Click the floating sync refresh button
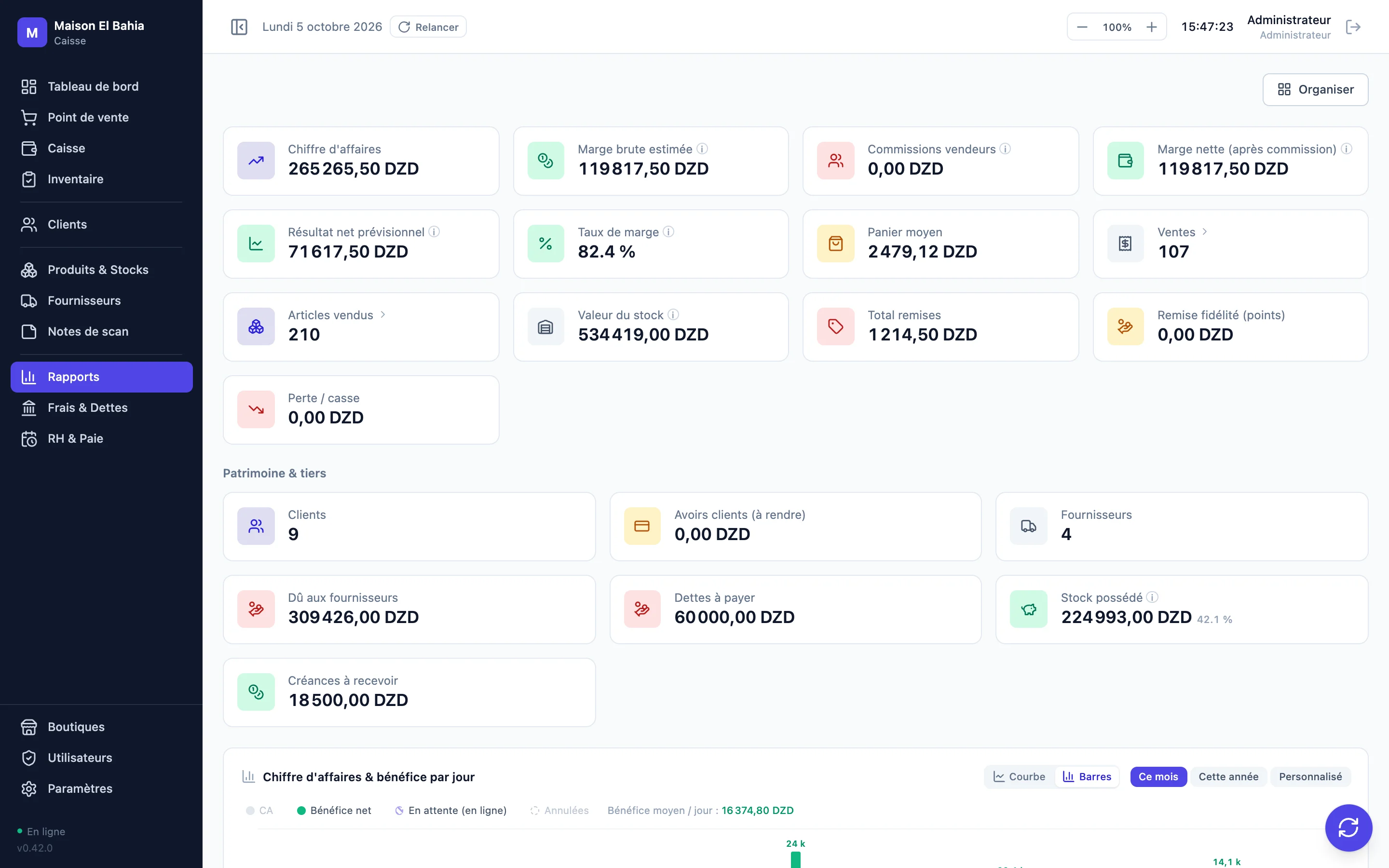 (1348, 827)
